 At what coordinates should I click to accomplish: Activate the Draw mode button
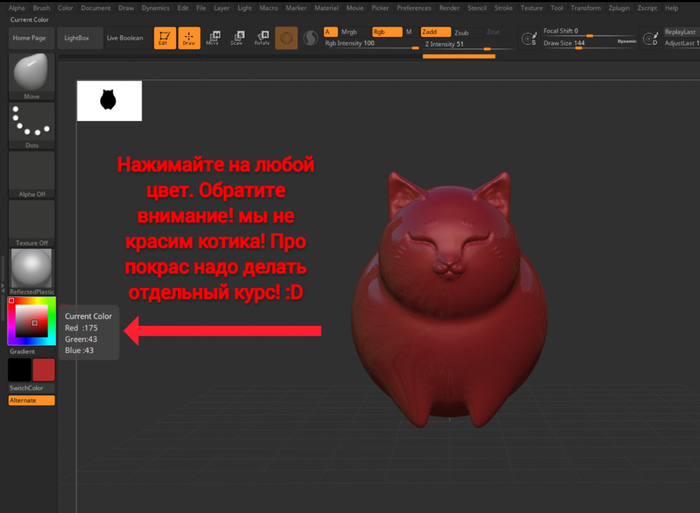[188, 38]
